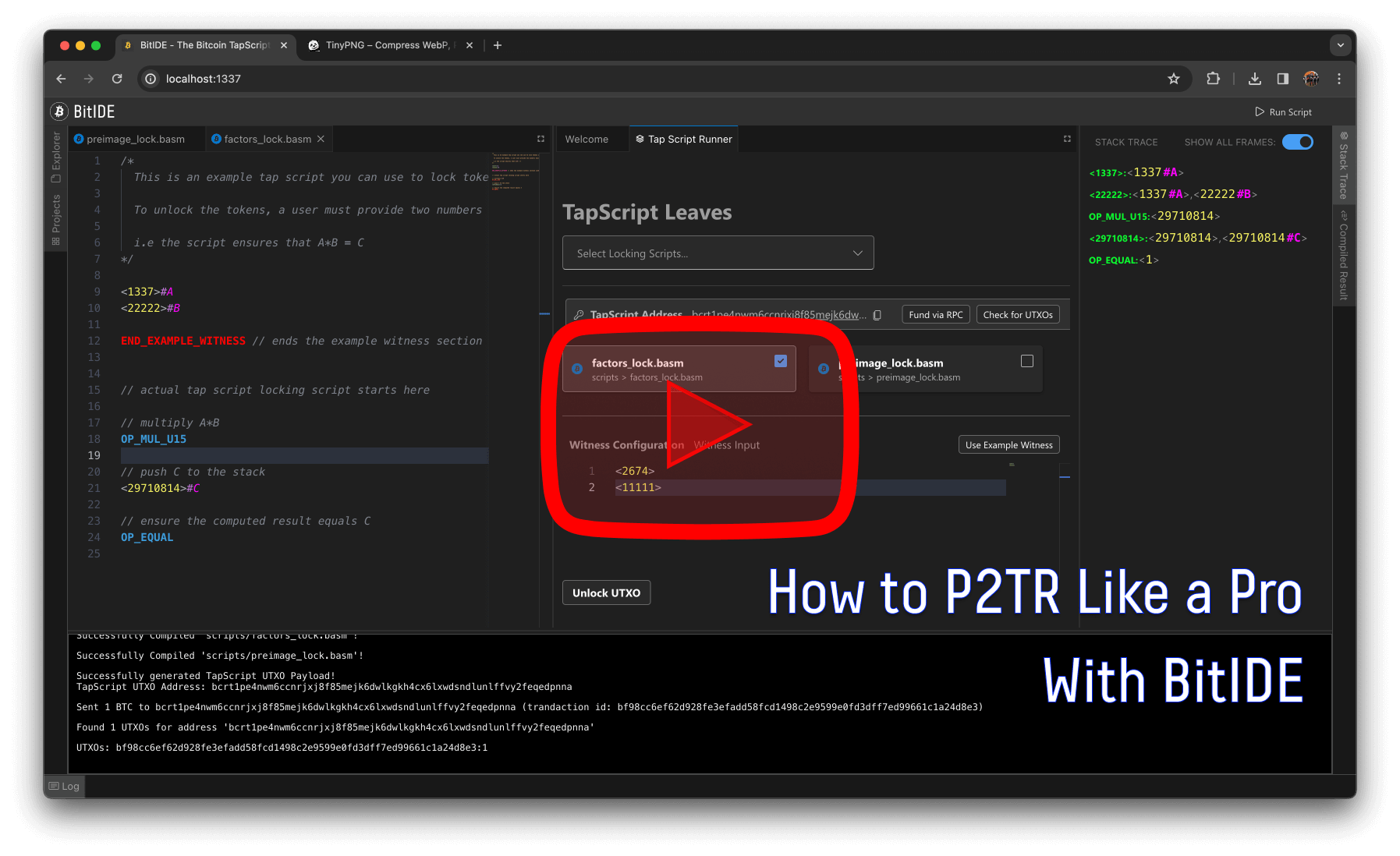Toggle the browser side panel icon
Image resolution: width=1400 pixels, height=856 pixels.
(1282, 79)
